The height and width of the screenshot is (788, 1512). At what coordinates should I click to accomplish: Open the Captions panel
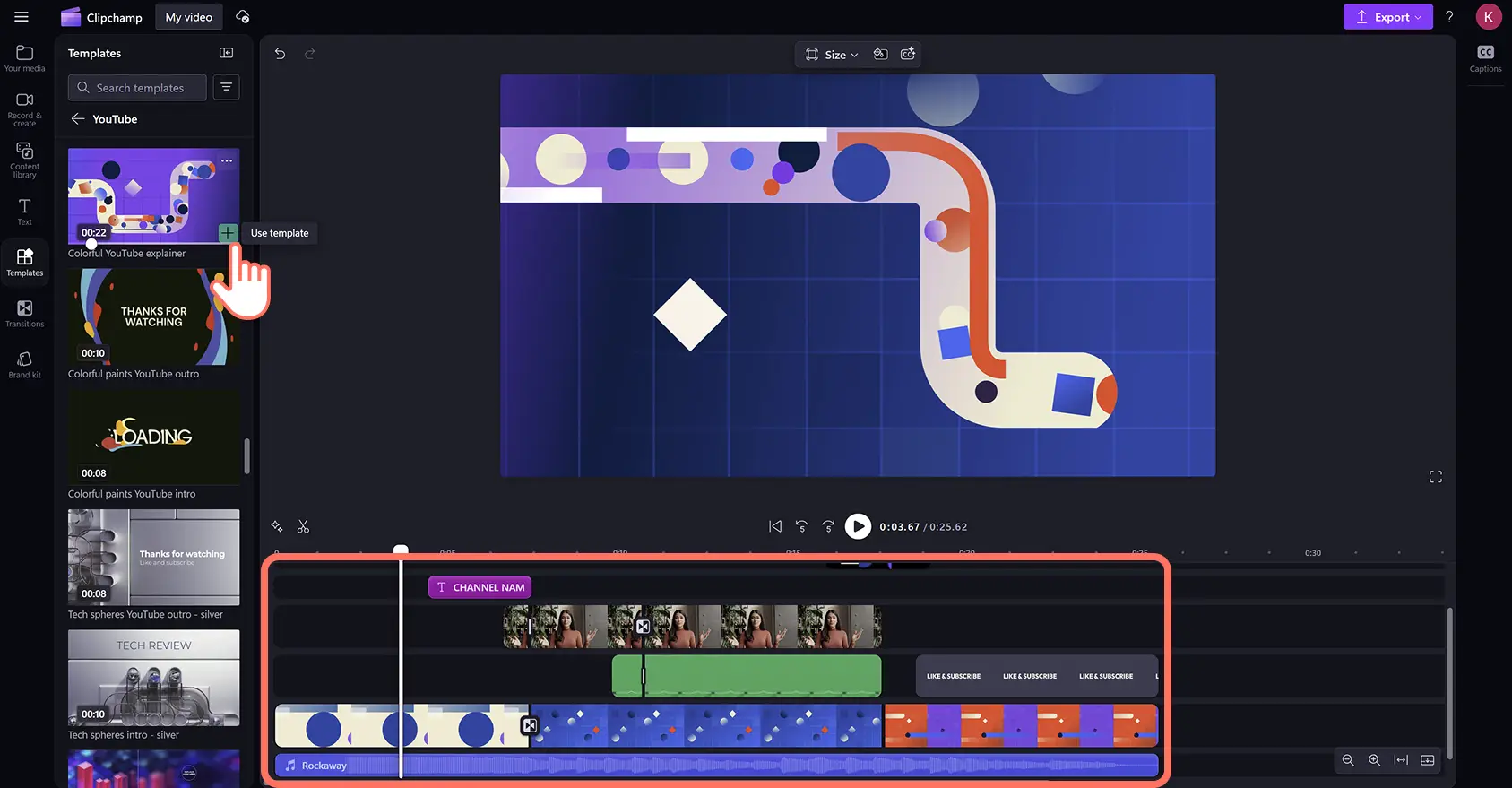1485,58
